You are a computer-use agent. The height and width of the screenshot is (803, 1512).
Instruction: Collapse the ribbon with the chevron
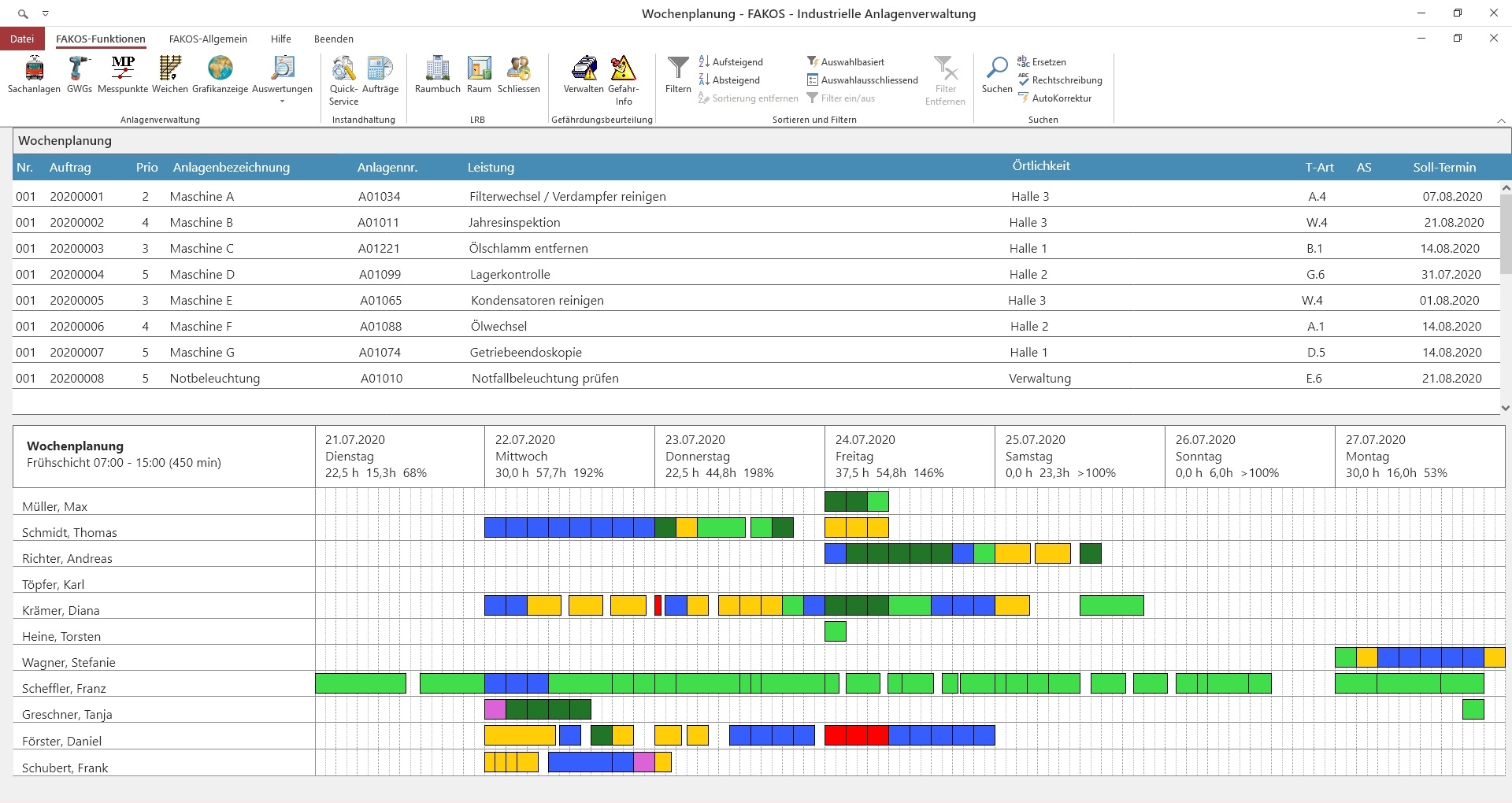tap(1500, 120)
